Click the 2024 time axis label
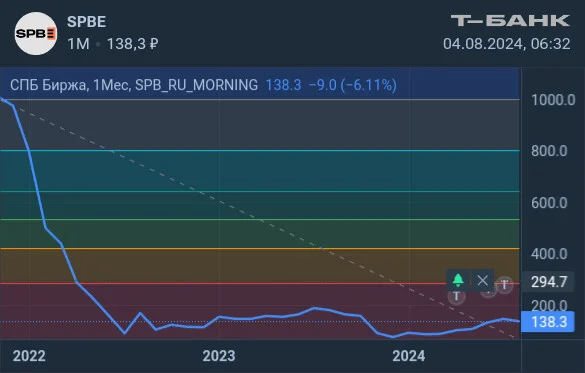This screenshot has height=373, width=585. click(409, 356)
